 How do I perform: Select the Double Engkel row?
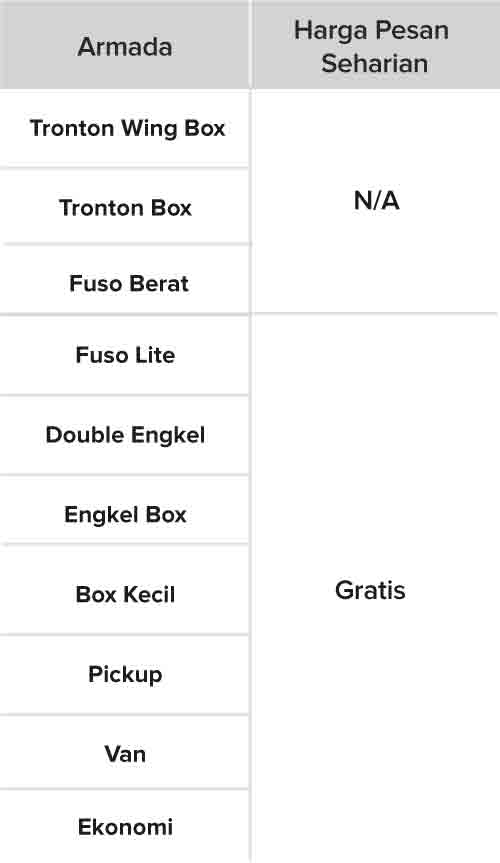point(124,435)
